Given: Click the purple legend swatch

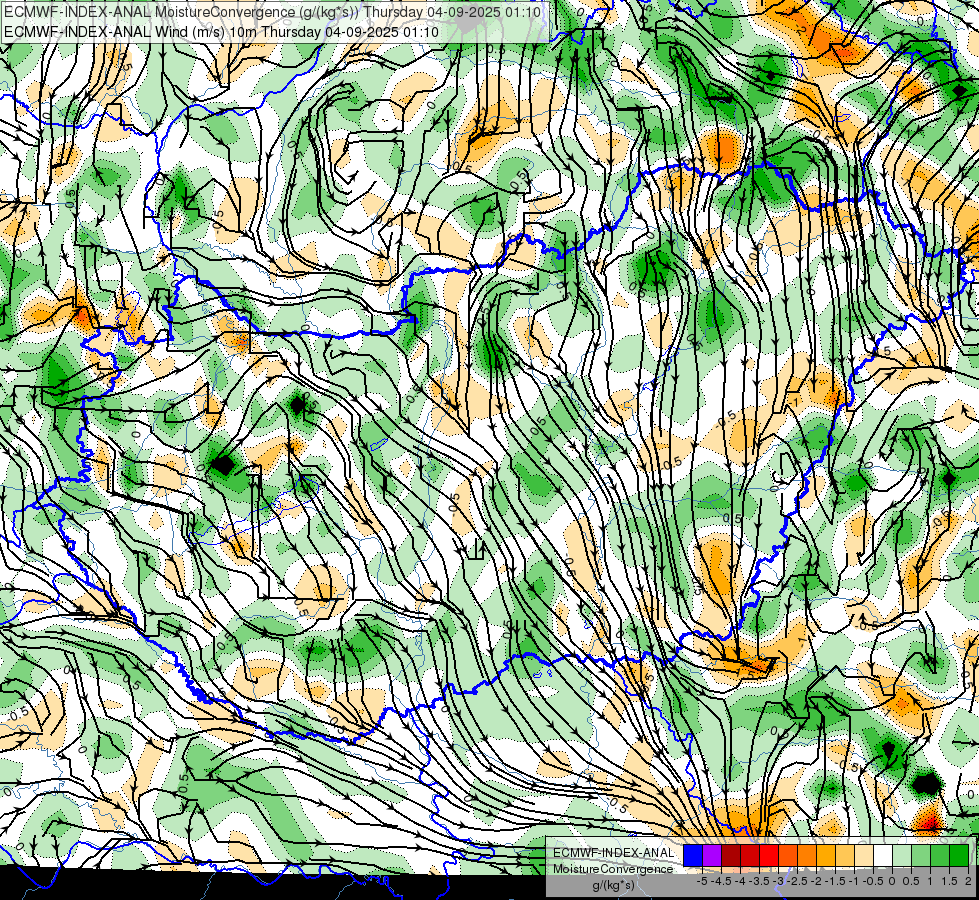Looking at the screenshot, I should [712, 856].
